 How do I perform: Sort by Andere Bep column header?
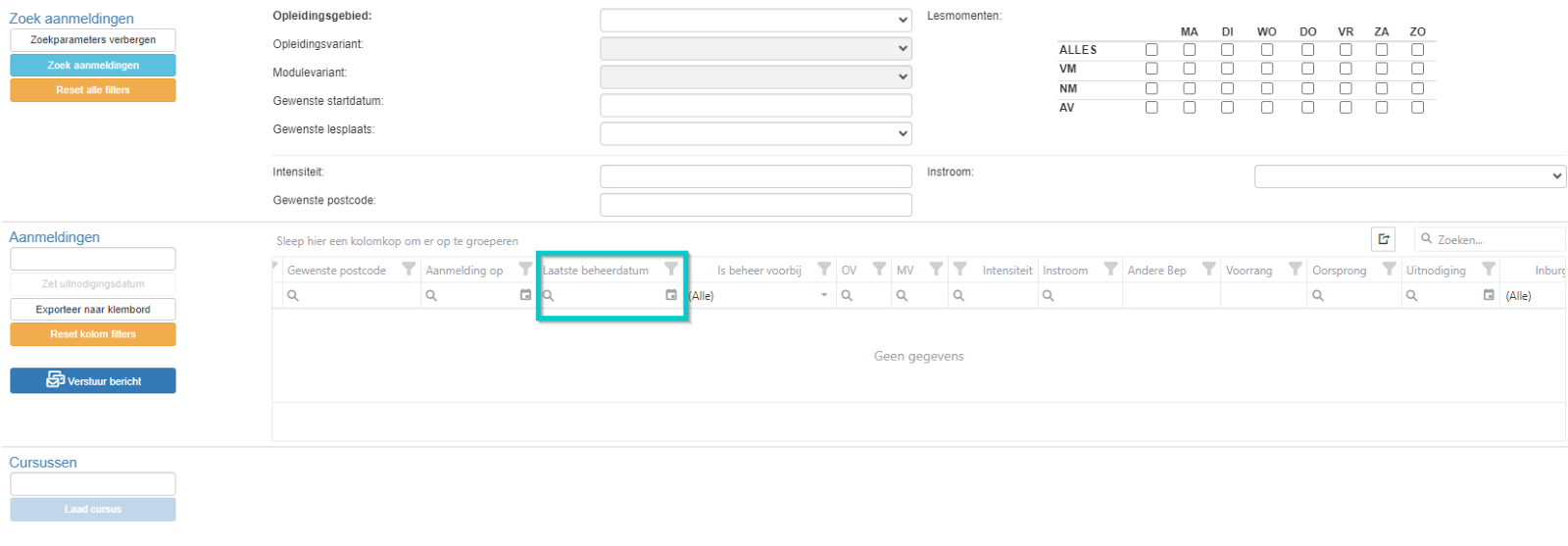coord(1156,271)
